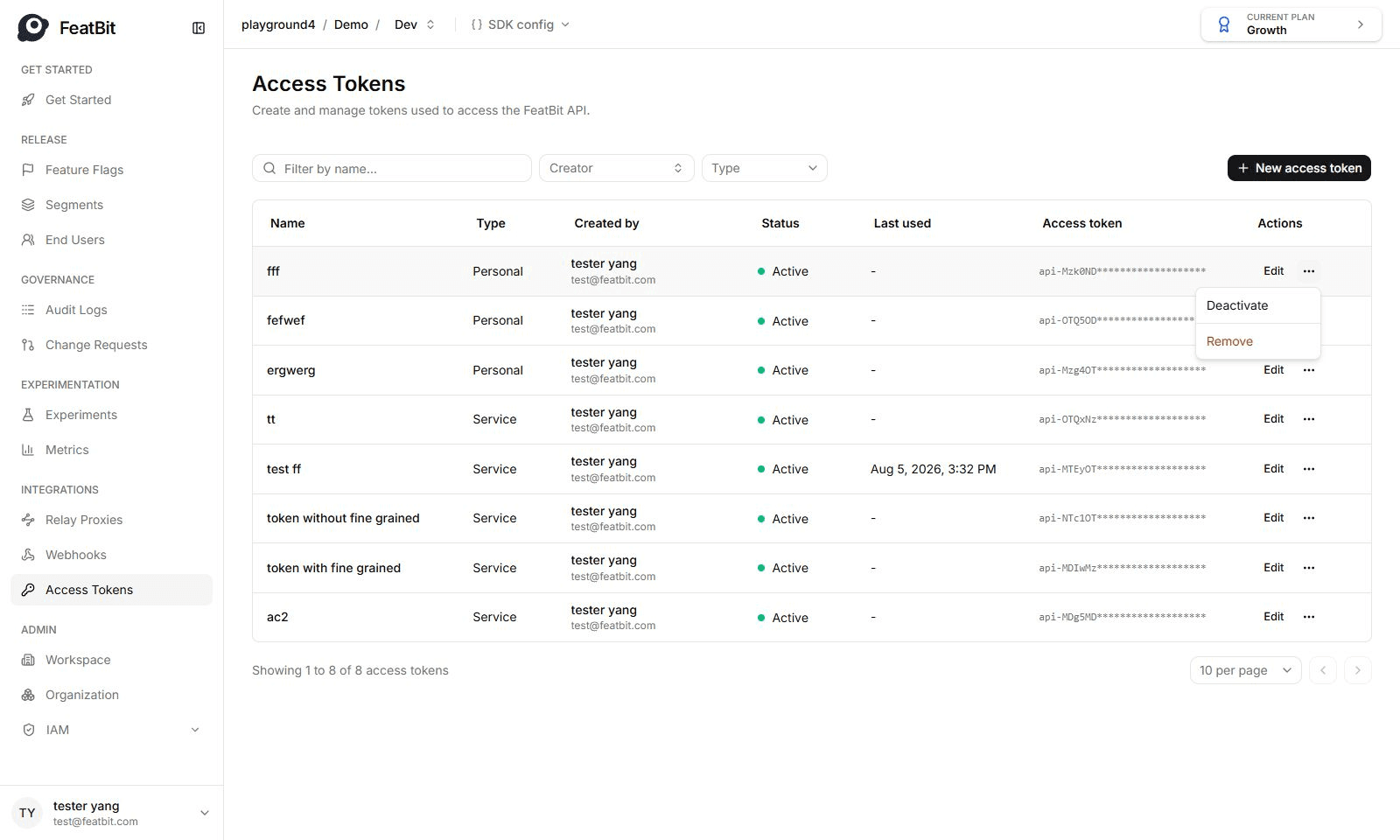Viewport: 1400px width, 840px height.
Task: Open the Dev environment switcher
Action: [415, 24]
